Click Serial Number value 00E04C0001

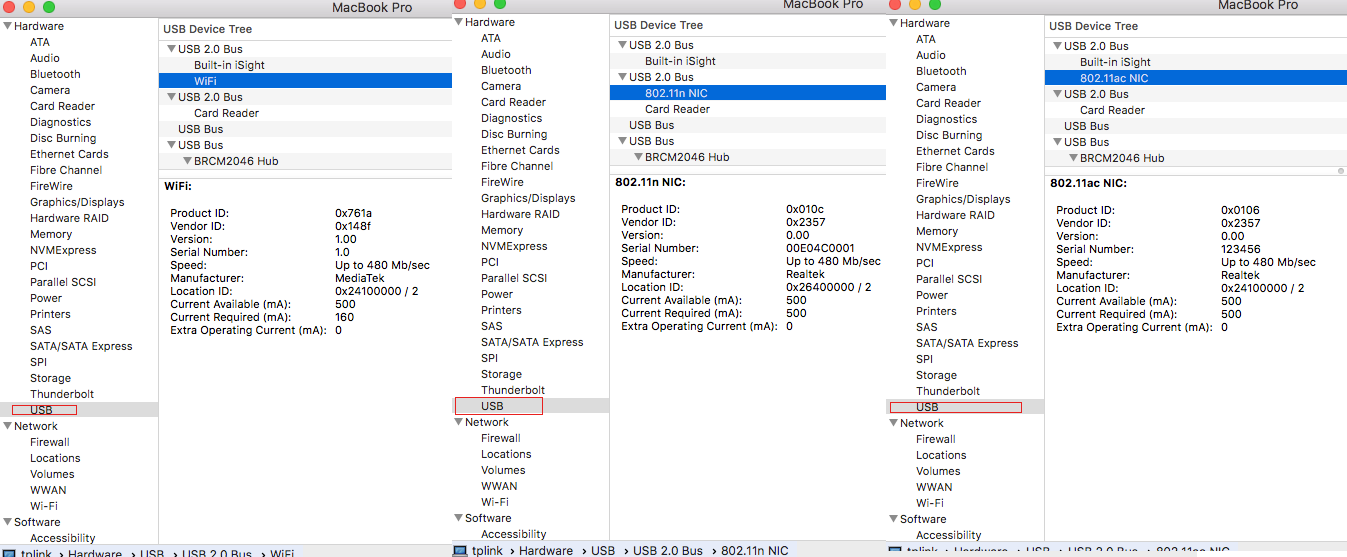click(x=820, y=248)
